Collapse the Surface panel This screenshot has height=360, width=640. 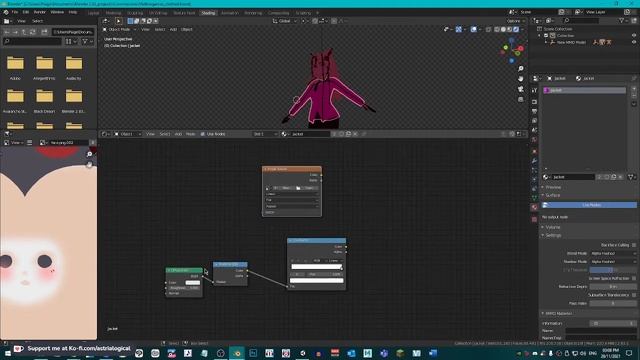(553, 195)
